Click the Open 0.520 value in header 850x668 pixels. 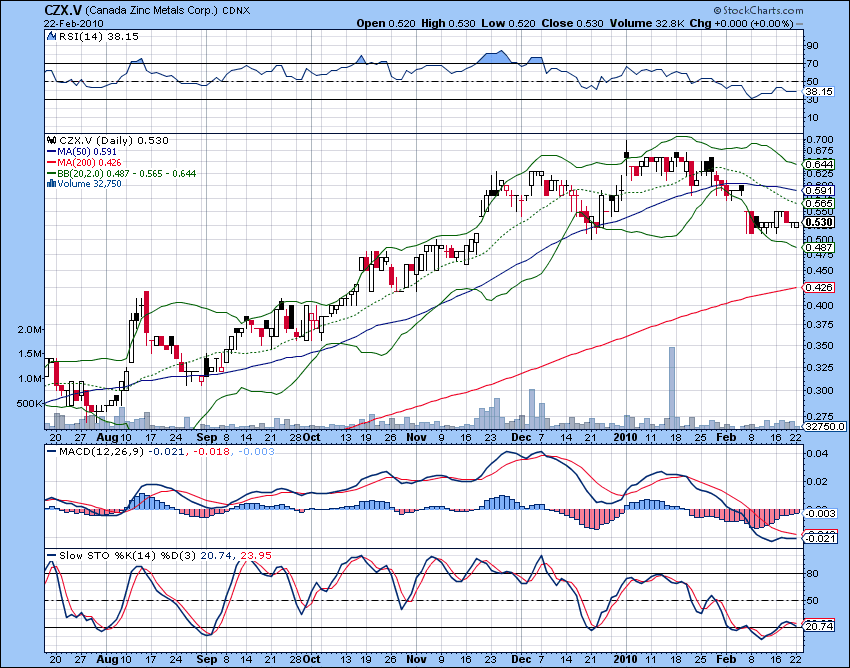(386, 23)
